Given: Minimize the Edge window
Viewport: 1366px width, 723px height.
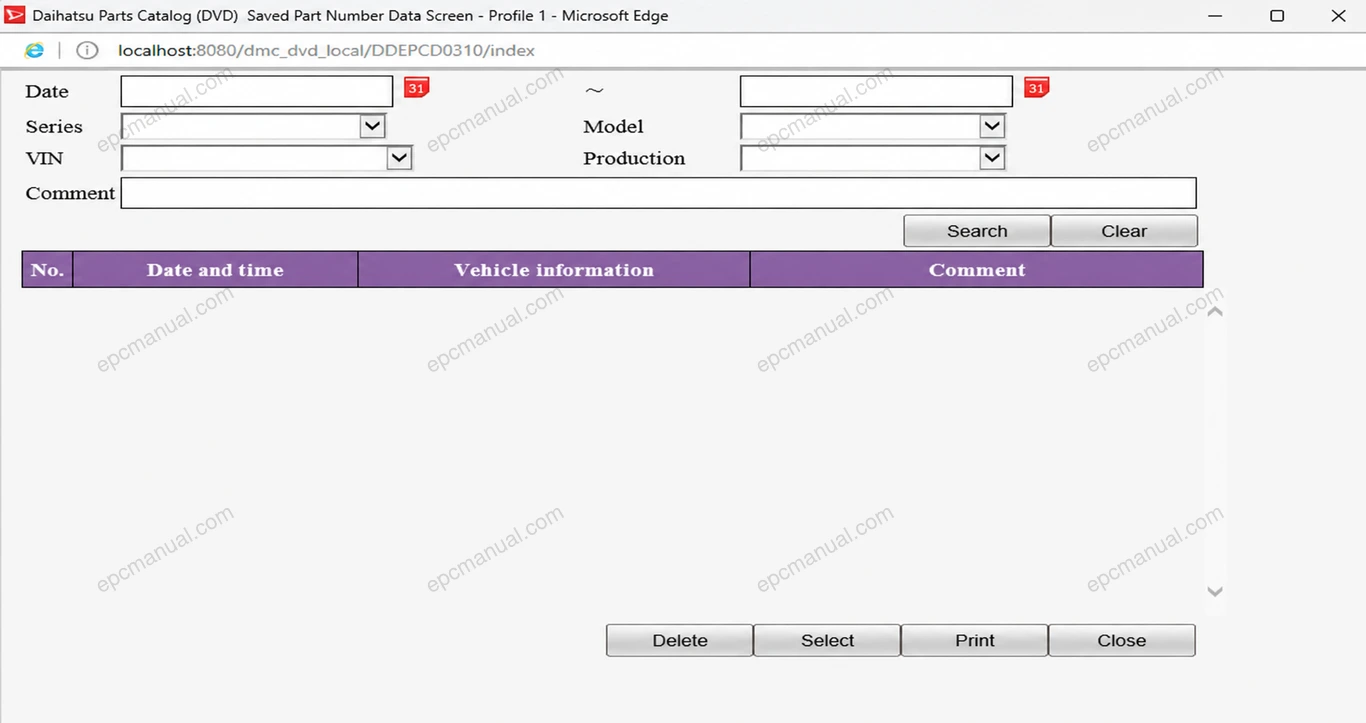Looking at the screenshot, I should [x=1214, y=16].
